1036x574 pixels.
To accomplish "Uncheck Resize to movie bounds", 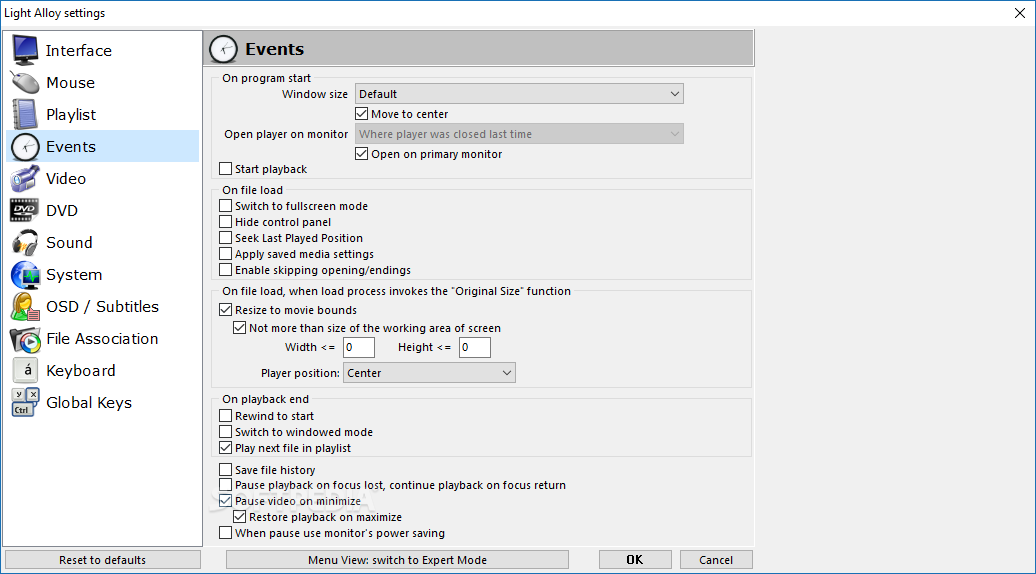I will (x=225, y=310).
